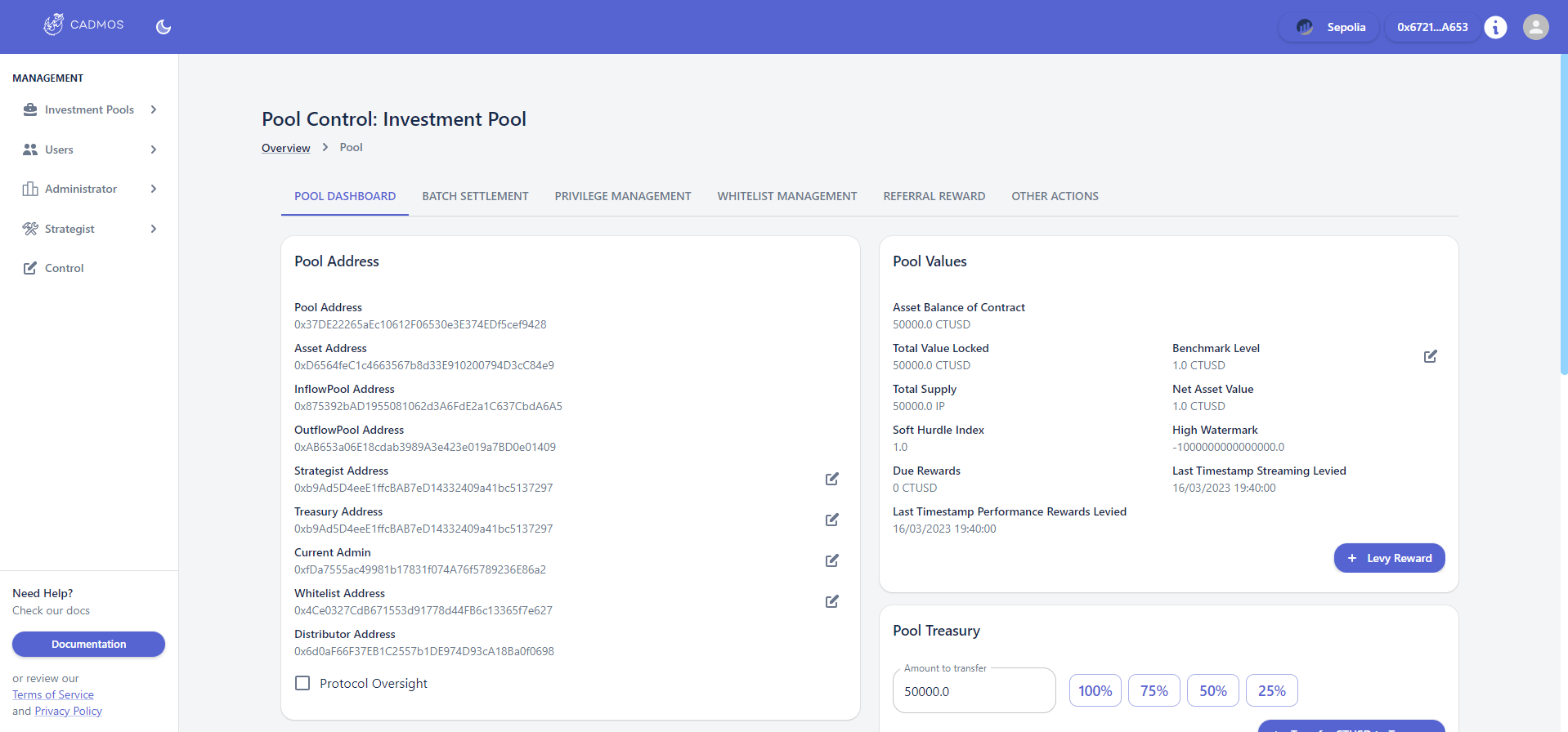
Task: Select Asset Address value 0xD6564feC1c...
Action: point(424,365)
